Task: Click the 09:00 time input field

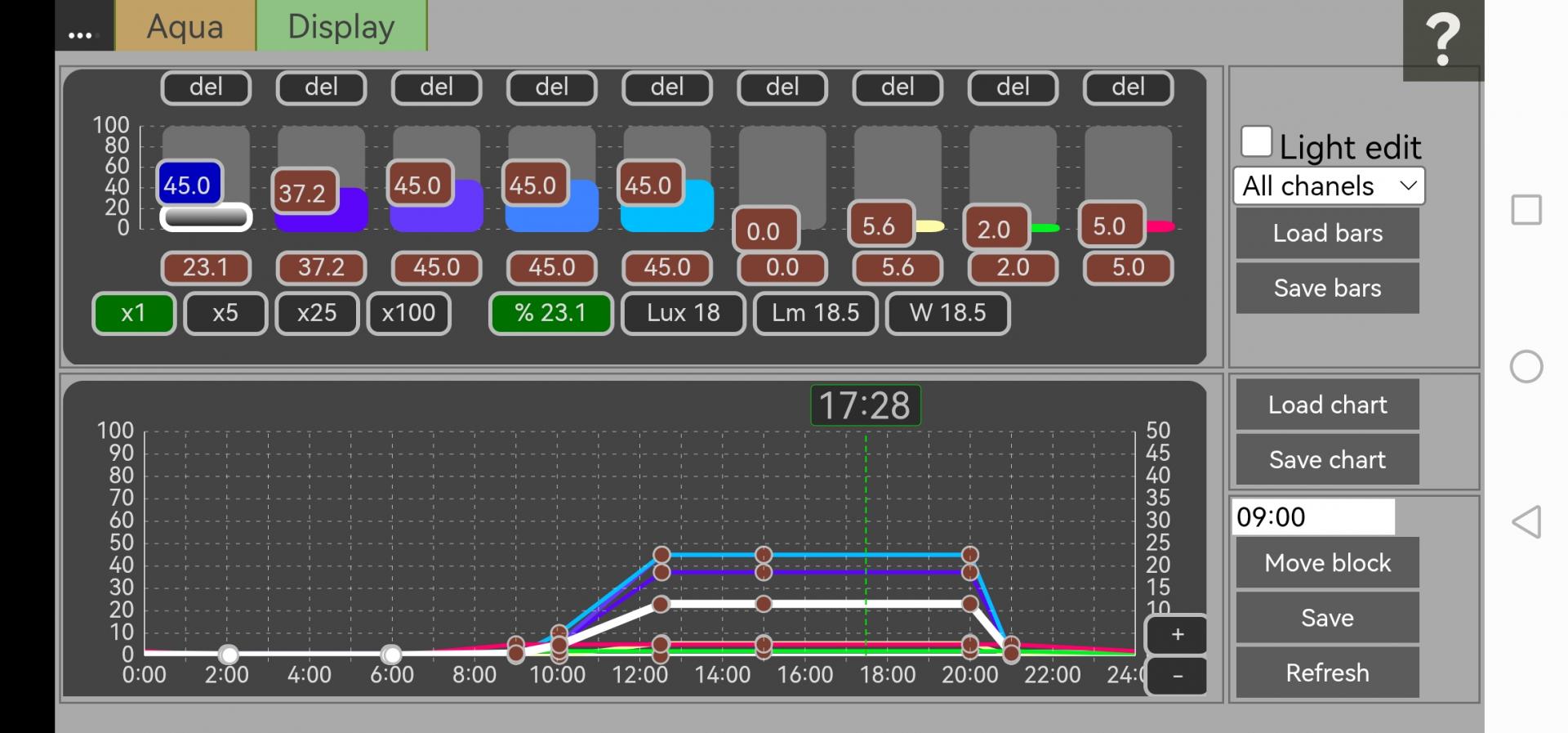Action: [1312, 517]
